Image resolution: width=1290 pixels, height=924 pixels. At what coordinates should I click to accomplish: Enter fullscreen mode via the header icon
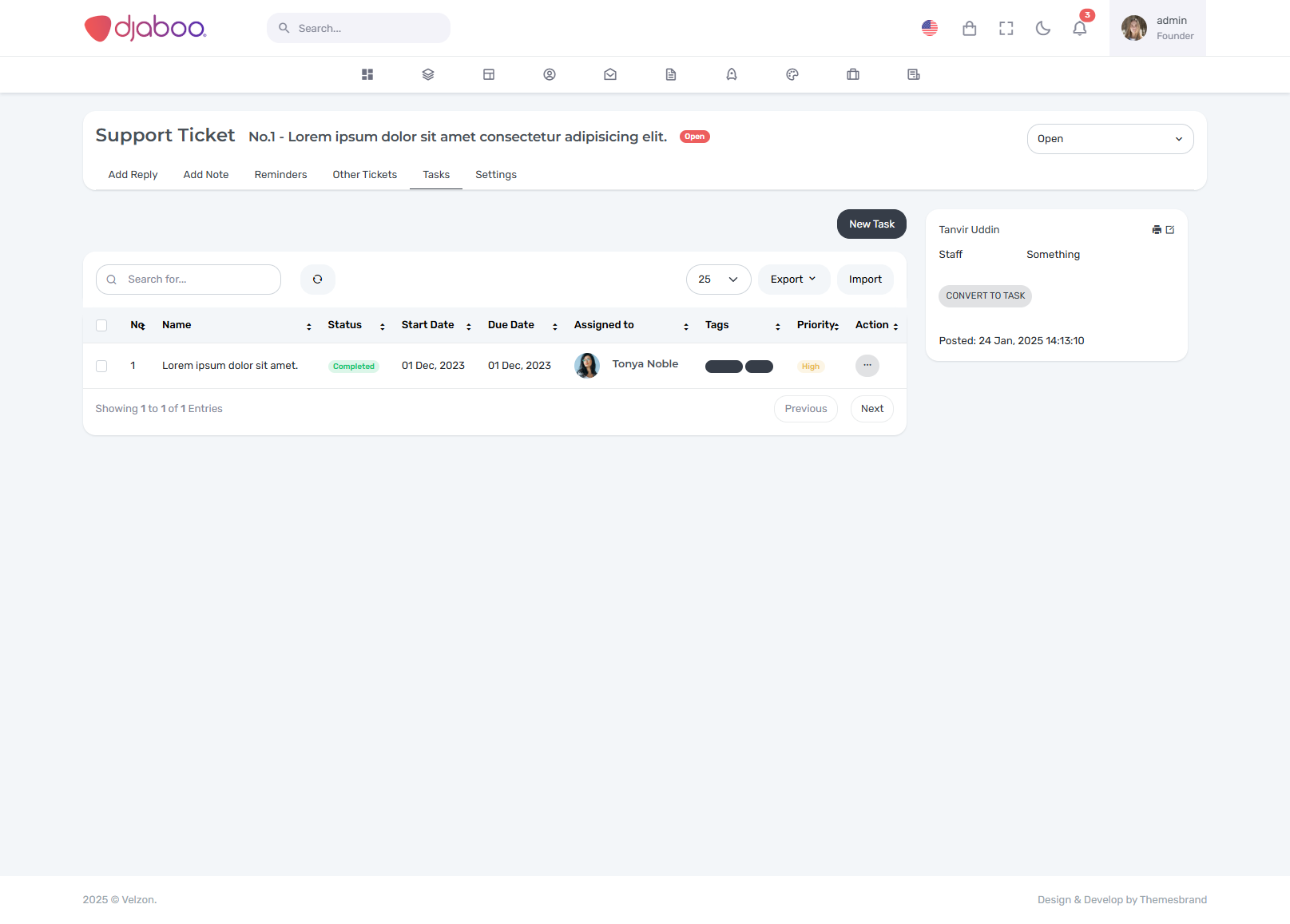[1006, 29]
